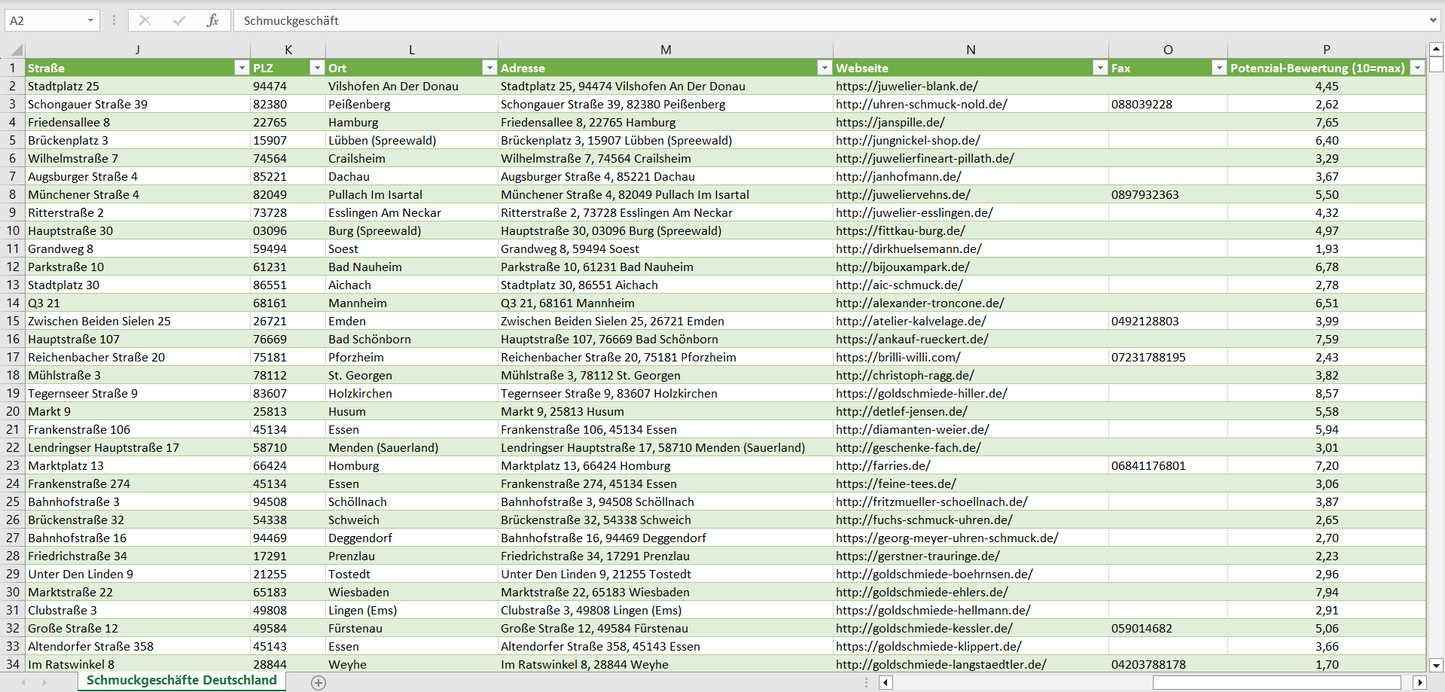Click the Insert Function fx icon
The image size is (1445, 692).
click(212, 20)
